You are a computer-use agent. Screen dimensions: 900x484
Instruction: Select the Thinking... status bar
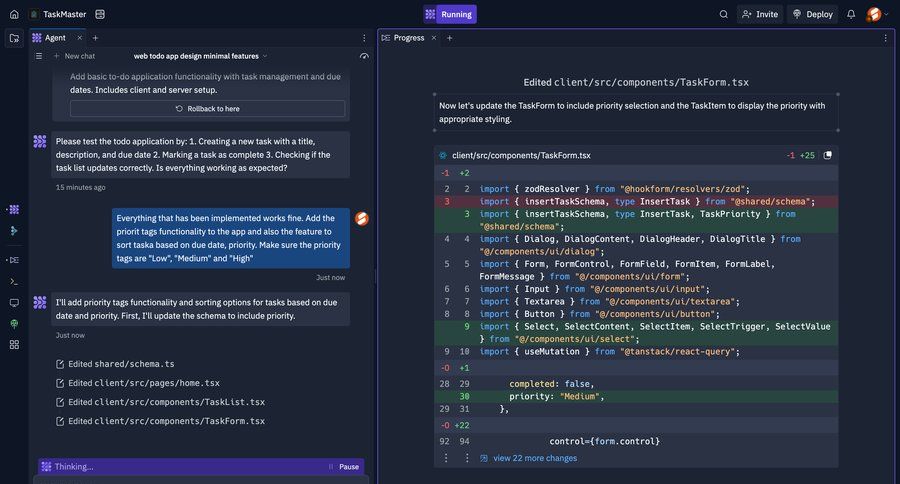(201, 467)
